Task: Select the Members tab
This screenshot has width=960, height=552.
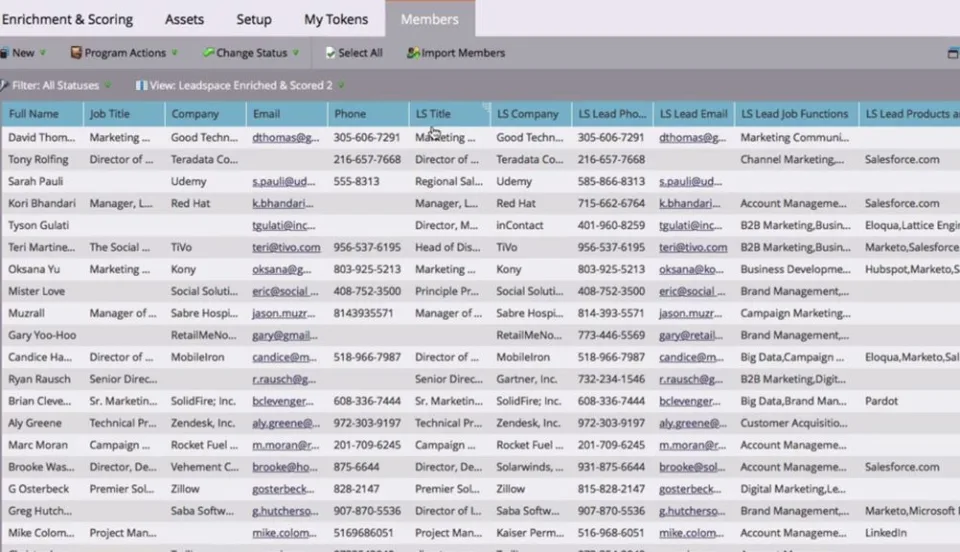Action: pyautogui.click(x=430, y=19)
